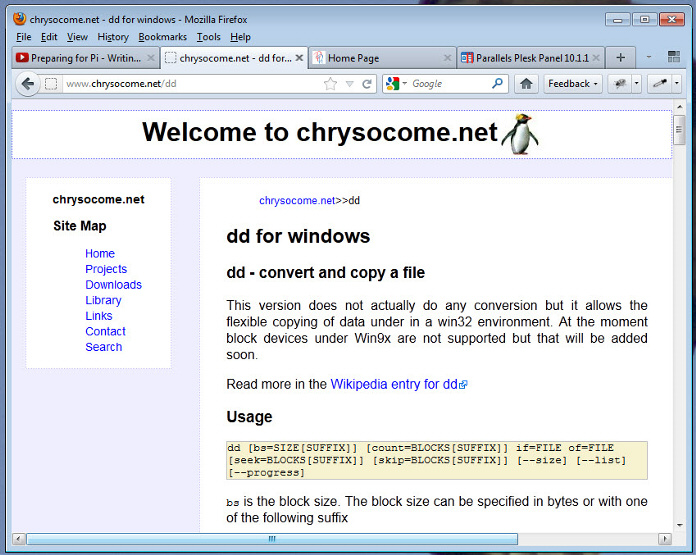Open a new tab with plus button
696x555 pixels.
coord(620,58)
